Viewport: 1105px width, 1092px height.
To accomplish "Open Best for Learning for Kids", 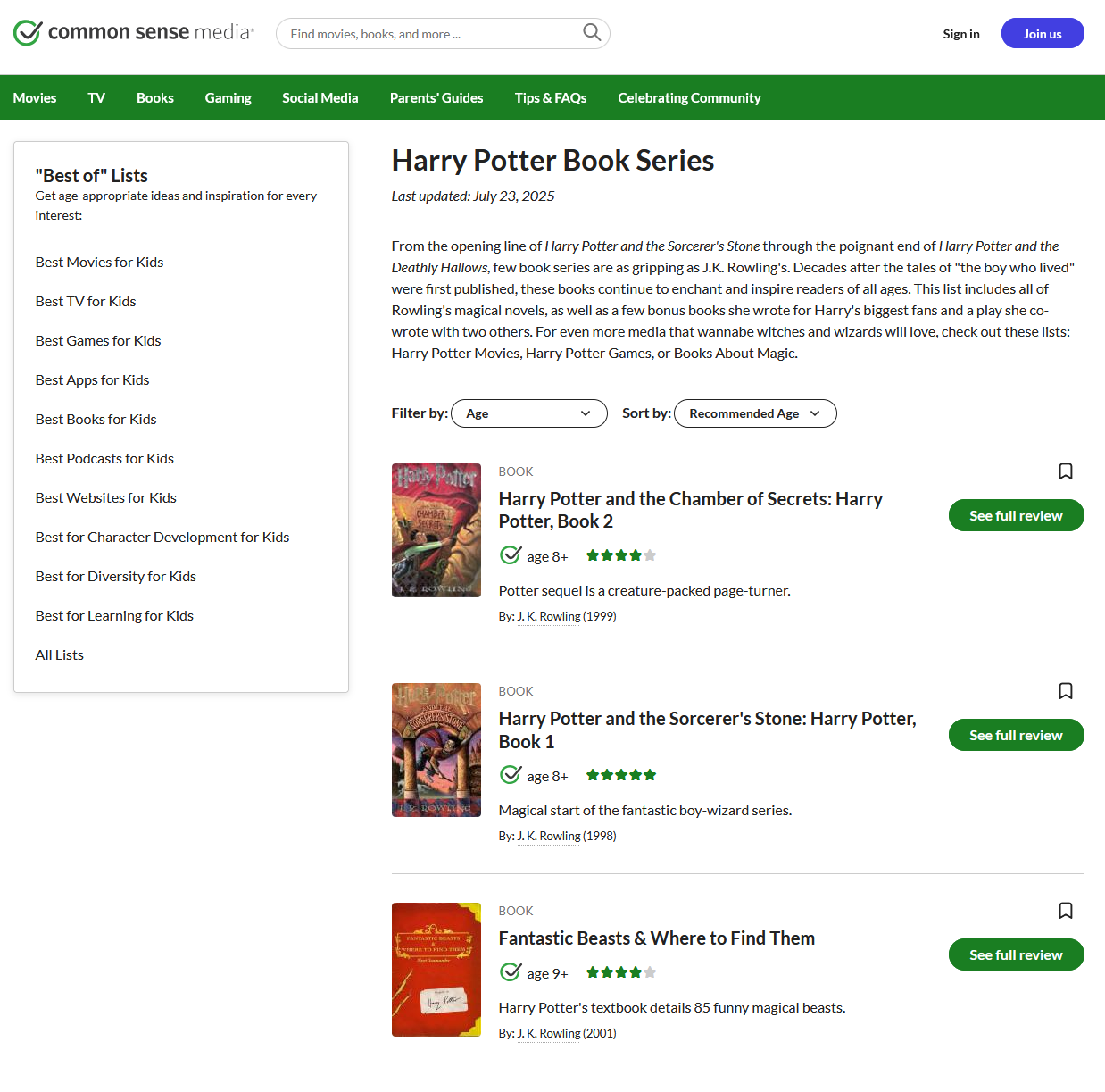I will tap(114, 615).
